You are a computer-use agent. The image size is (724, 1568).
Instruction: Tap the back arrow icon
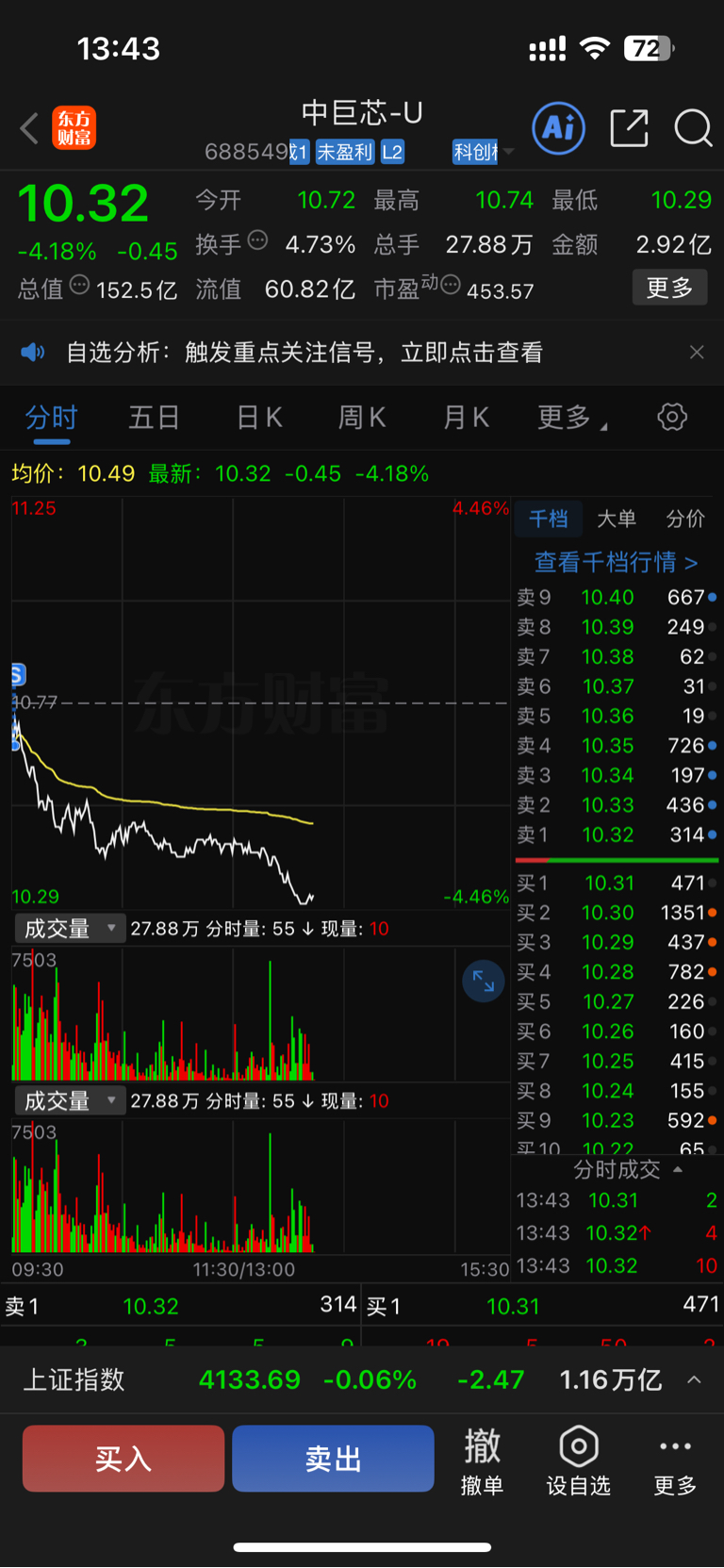[29, 128]
